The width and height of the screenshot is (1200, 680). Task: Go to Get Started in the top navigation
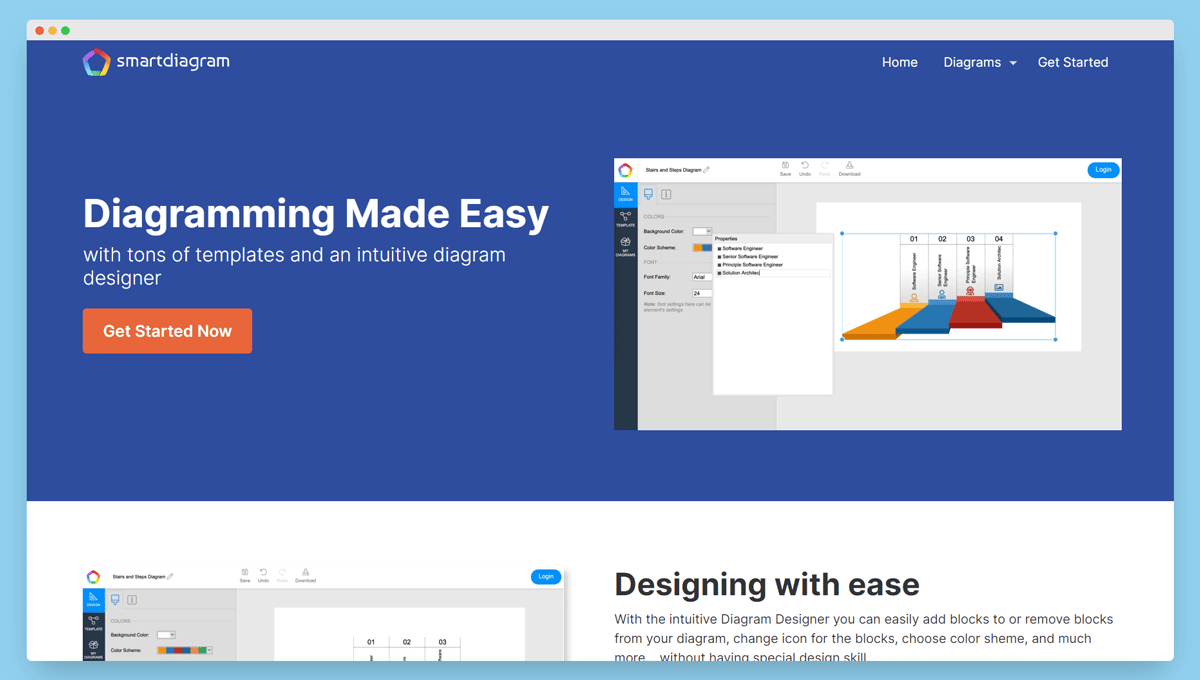(1072, 62)
